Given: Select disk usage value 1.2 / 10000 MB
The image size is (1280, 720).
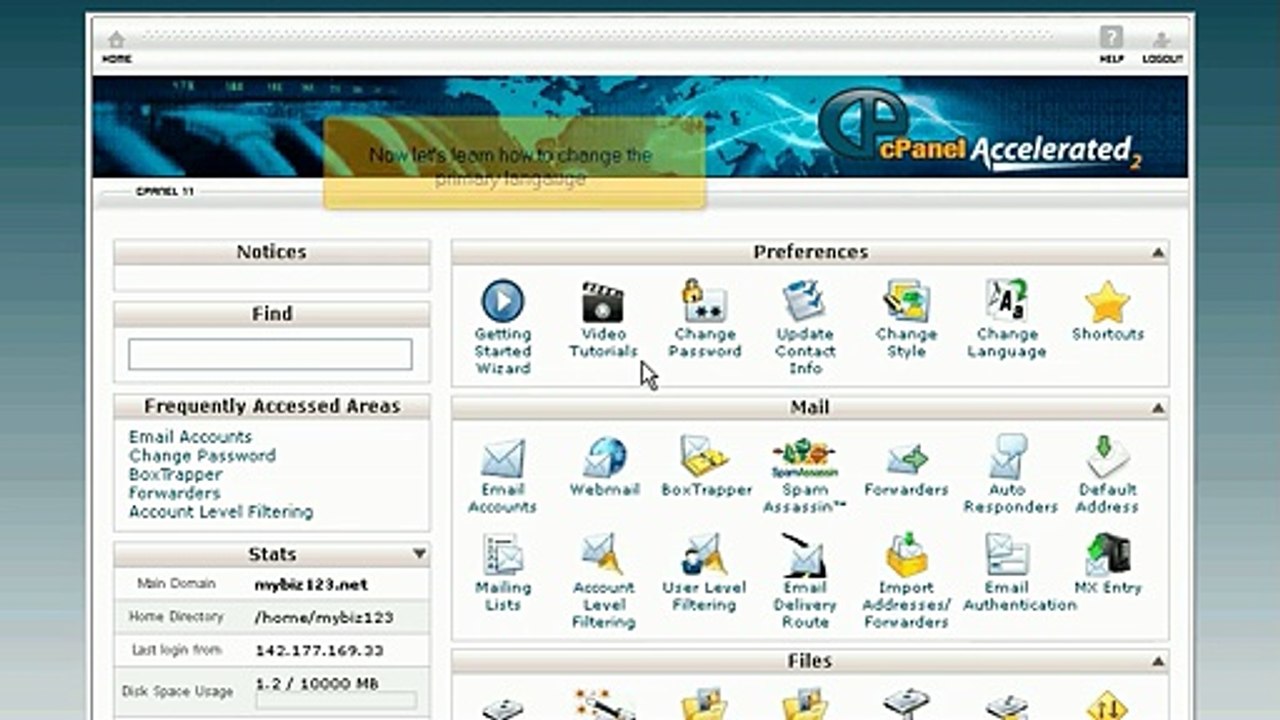Looking at the screenshot, I should click(x=316, y=684).
